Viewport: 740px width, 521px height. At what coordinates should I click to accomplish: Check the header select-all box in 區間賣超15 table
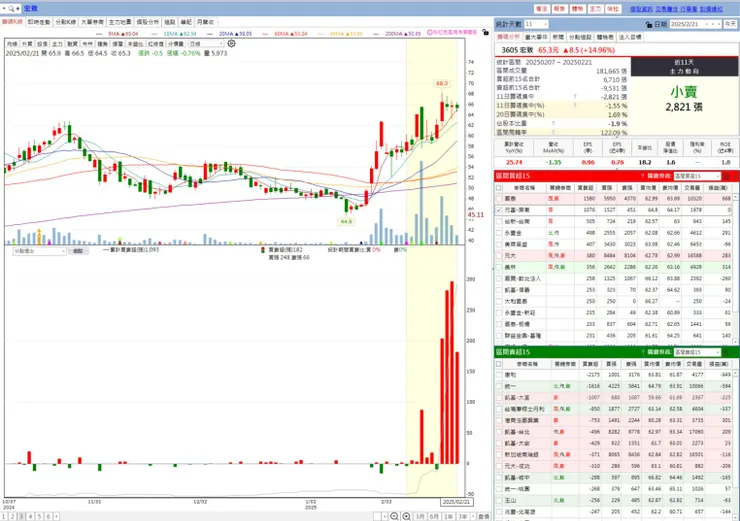pyautogui.click(x=499, y=364)
